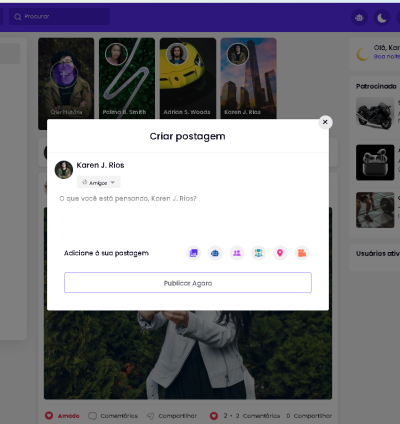Open Karen J. Rios's story card
The height and width of the screenshot is (424, 400).
[248, 78]
